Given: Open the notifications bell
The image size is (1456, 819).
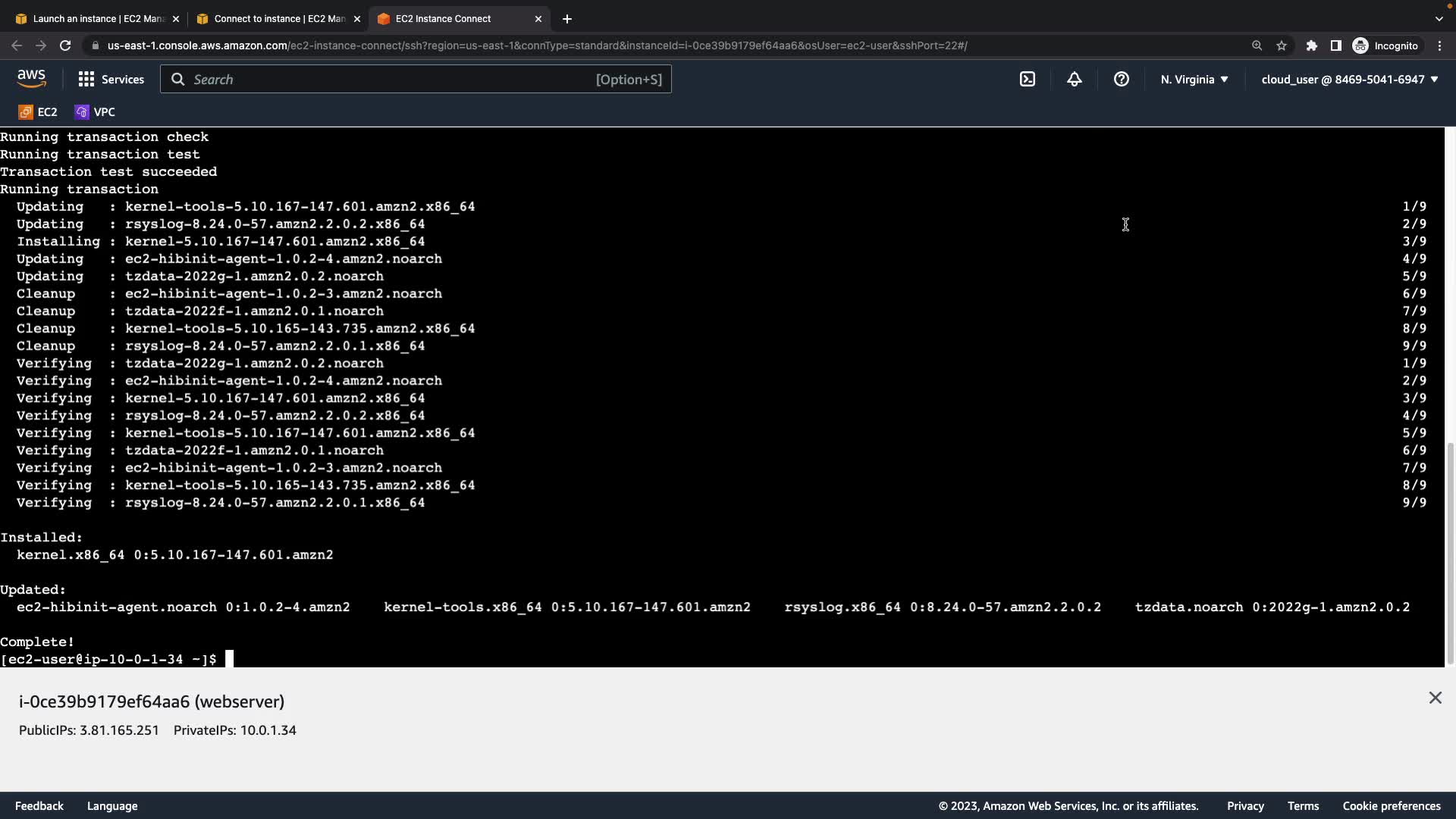Looking at the screenshot, I should click(1075, 79).
